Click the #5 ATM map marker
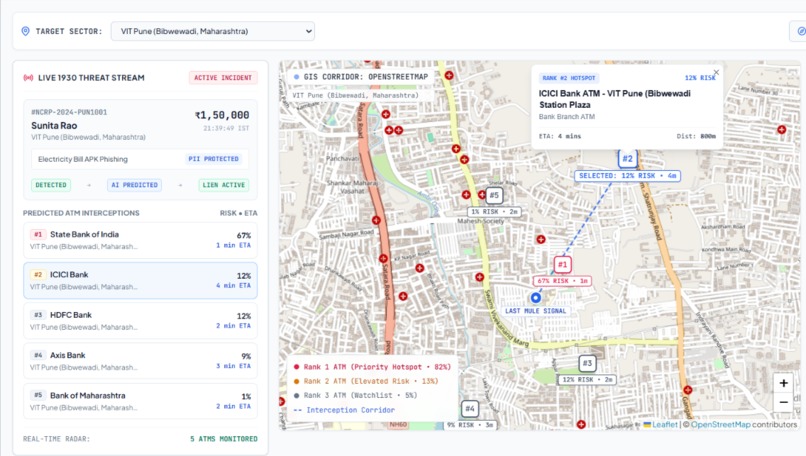The width and height of the screenshot is (806, 456). 494,195
